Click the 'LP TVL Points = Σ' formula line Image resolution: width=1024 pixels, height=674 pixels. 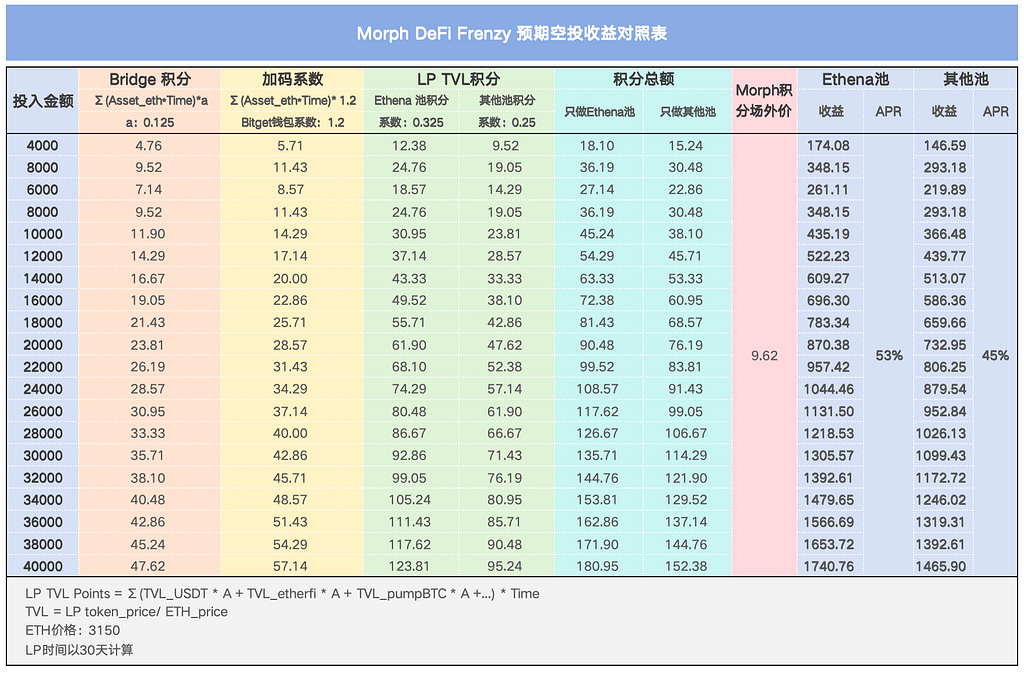click(282, 594)
